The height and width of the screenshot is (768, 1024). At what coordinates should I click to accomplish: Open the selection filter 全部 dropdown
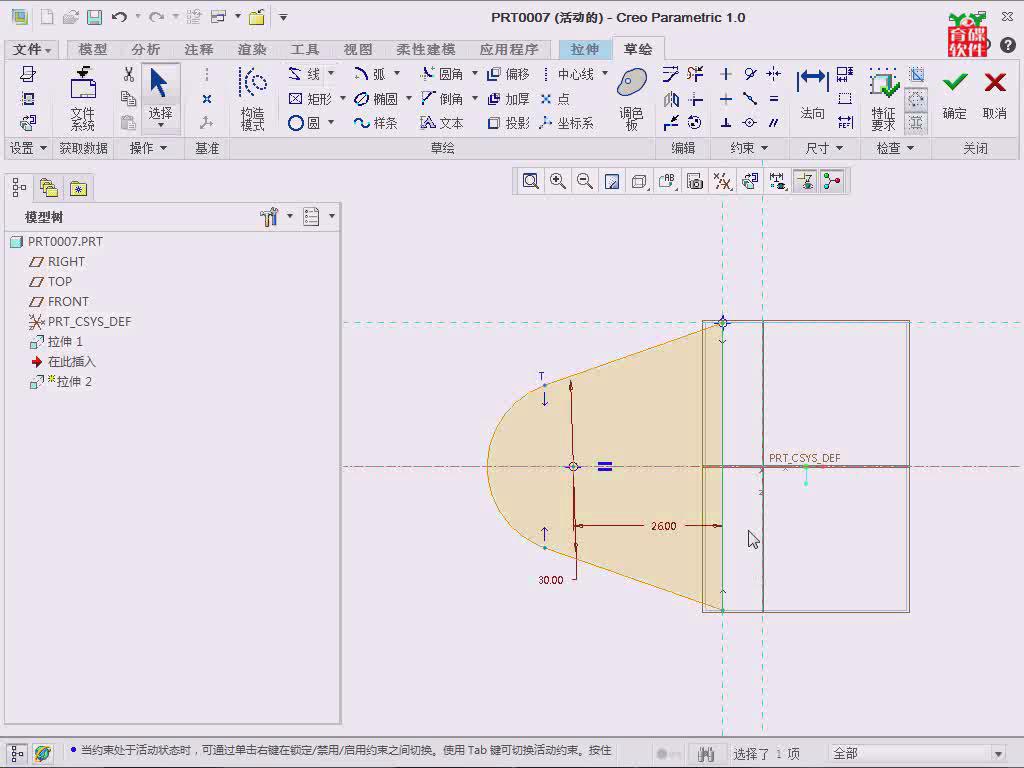(x=997, y=754)
